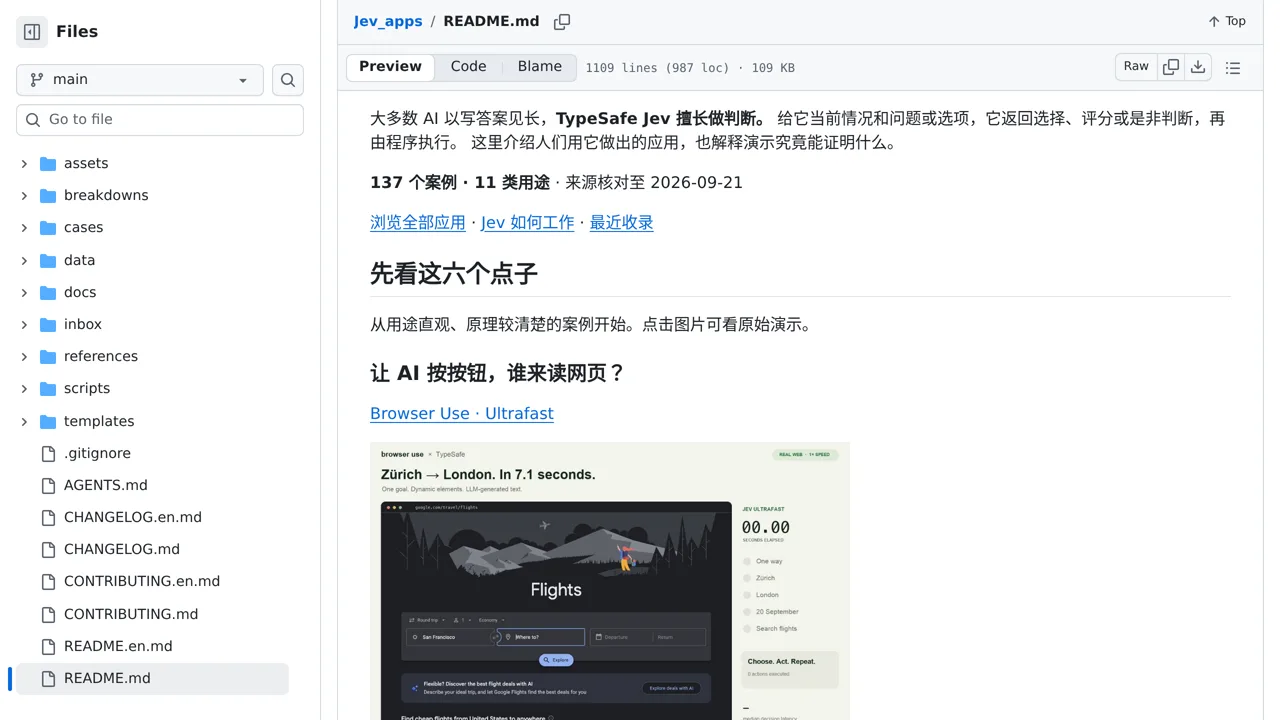Screen dimensions: 1280x720
Task: Open .gitignore file name in tree
Action: coord(97,453)
